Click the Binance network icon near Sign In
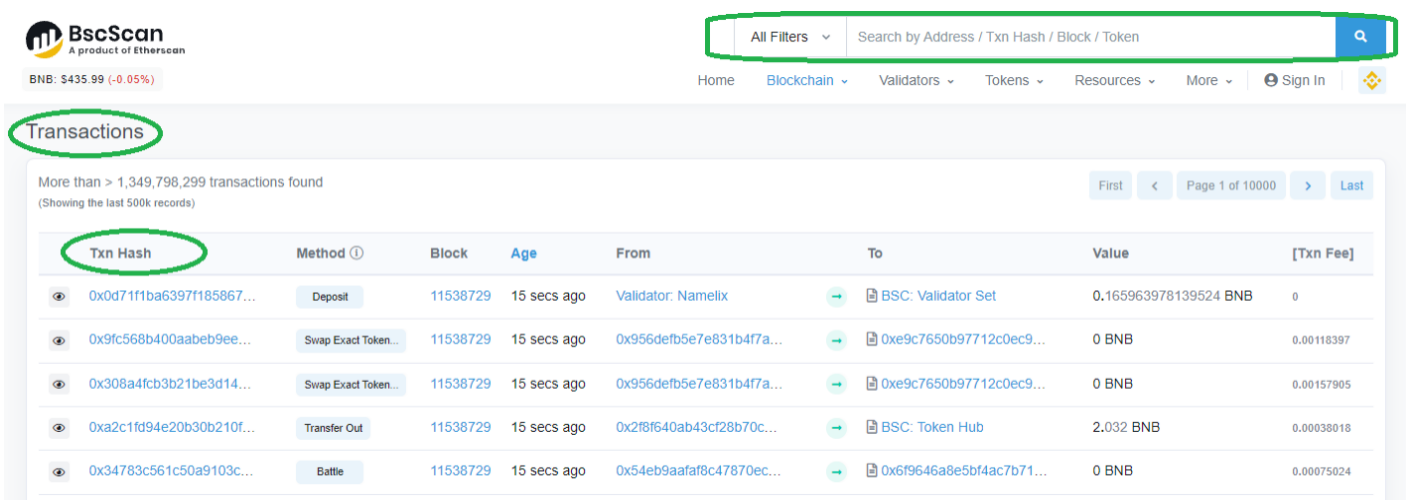Image resolution: width=1406 pixels, height=502 pixels. 1371,81
